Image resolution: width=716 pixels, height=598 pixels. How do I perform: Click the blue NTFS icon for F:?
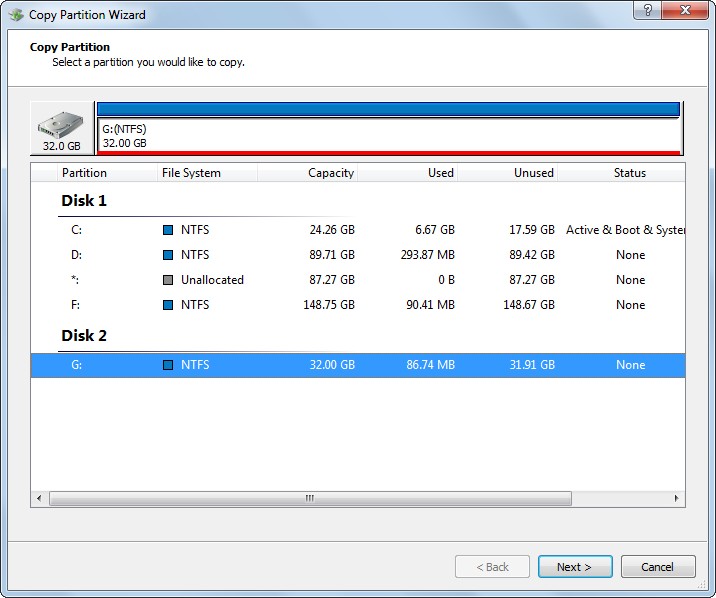168,305
